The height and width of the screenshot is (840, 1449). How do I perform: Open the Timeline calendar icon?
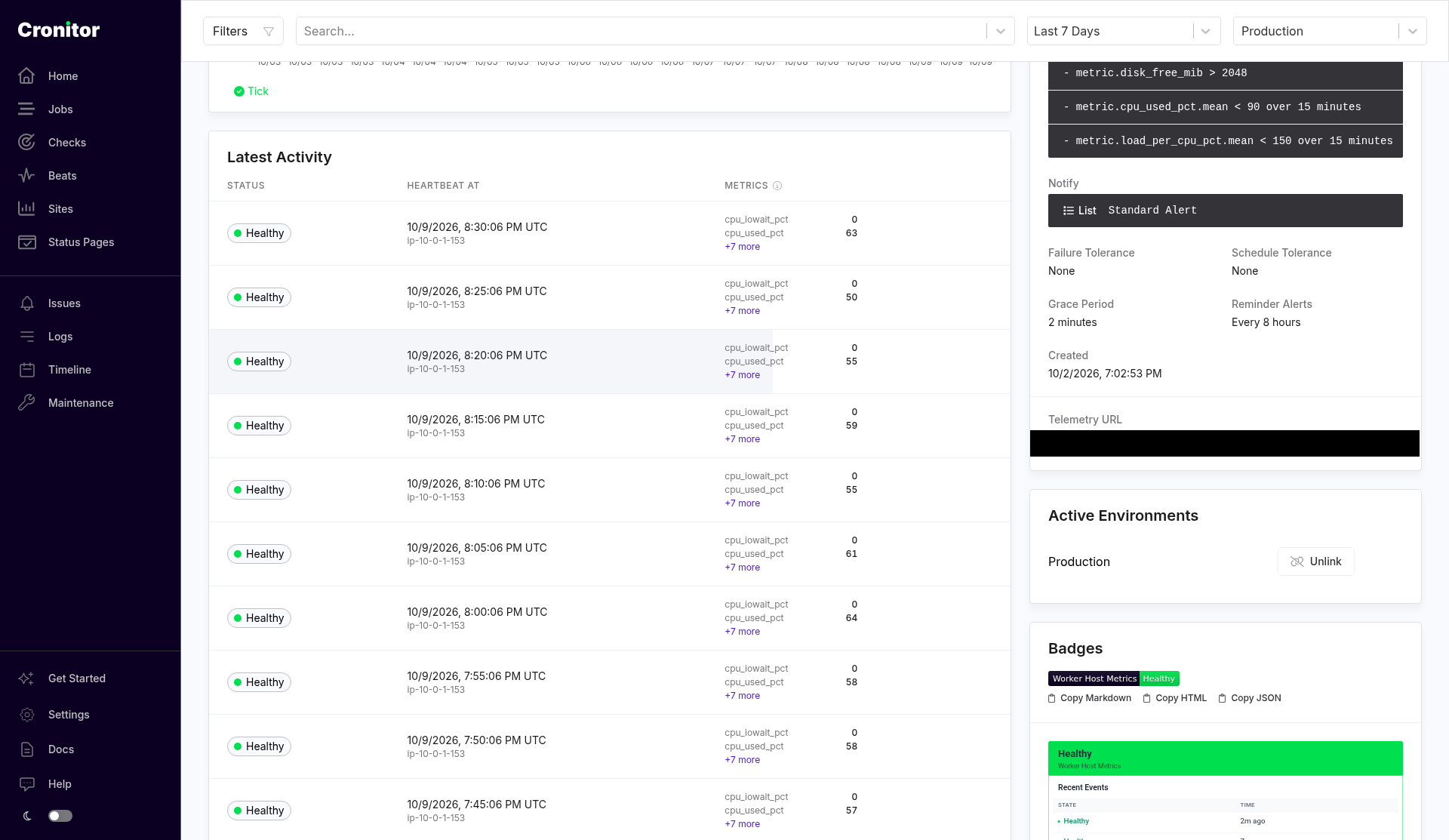coord(27,370)
